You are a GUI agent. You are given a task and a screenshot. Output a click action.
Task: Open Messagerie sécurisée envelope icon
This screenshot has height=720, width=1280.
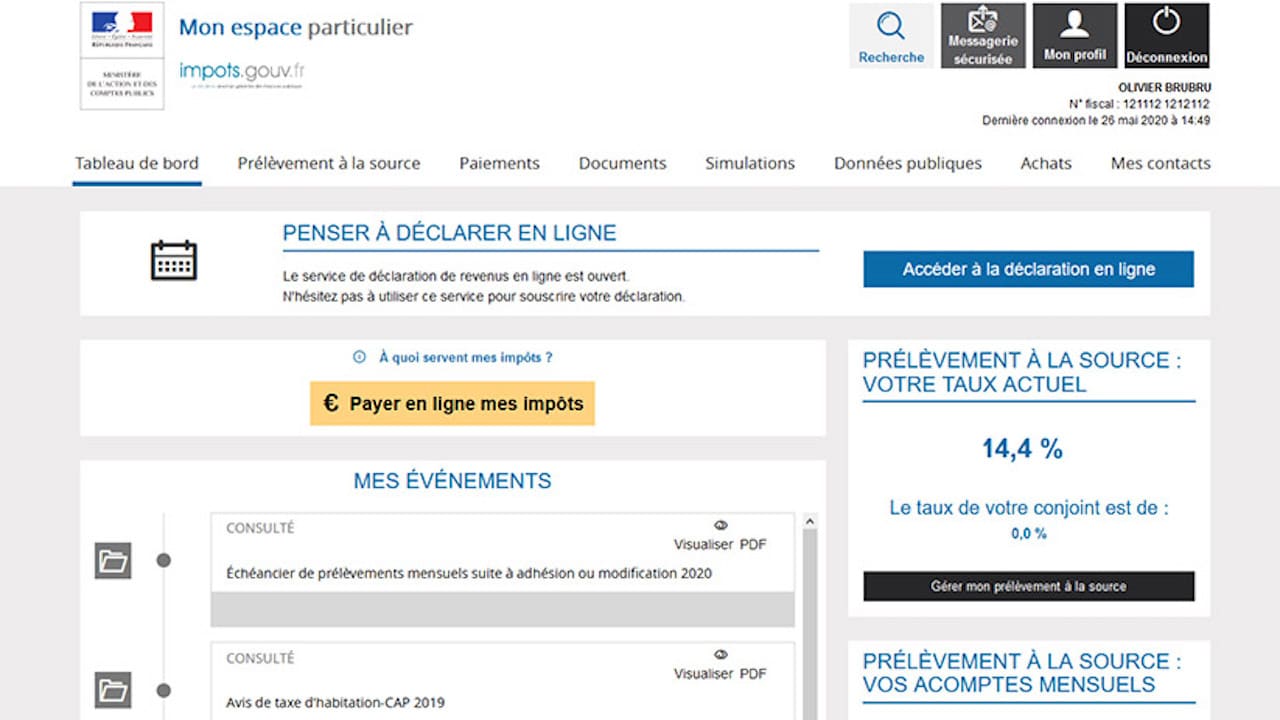(x=983, y=22)
